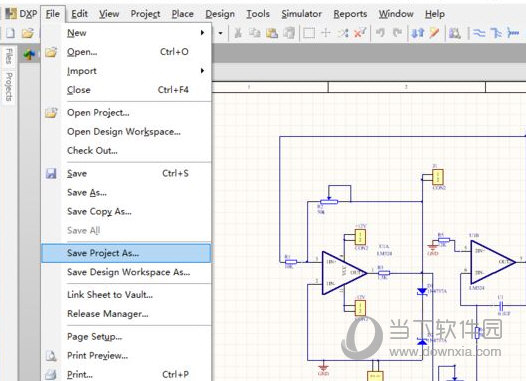Image resolution: width=526 pixels, height=381 pixels.
Task: Click the magnifier icon beside Print Preview...
Action: [x=51, y=355]
